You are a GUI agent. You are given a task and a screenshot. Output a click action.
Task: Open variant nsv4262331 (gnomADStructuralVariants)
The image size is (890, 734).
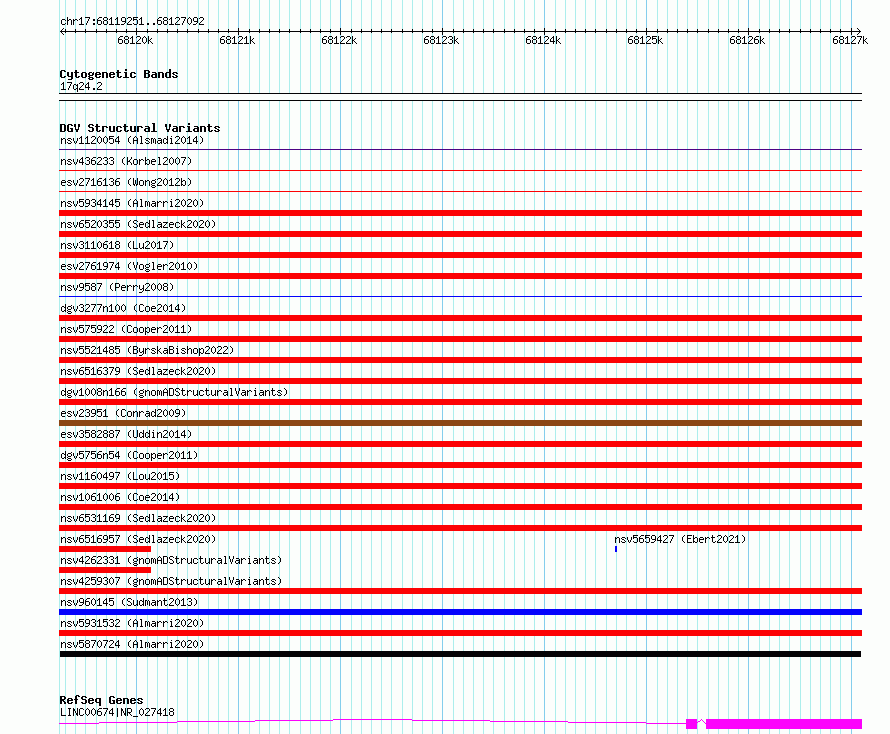(x=171, y=560)
